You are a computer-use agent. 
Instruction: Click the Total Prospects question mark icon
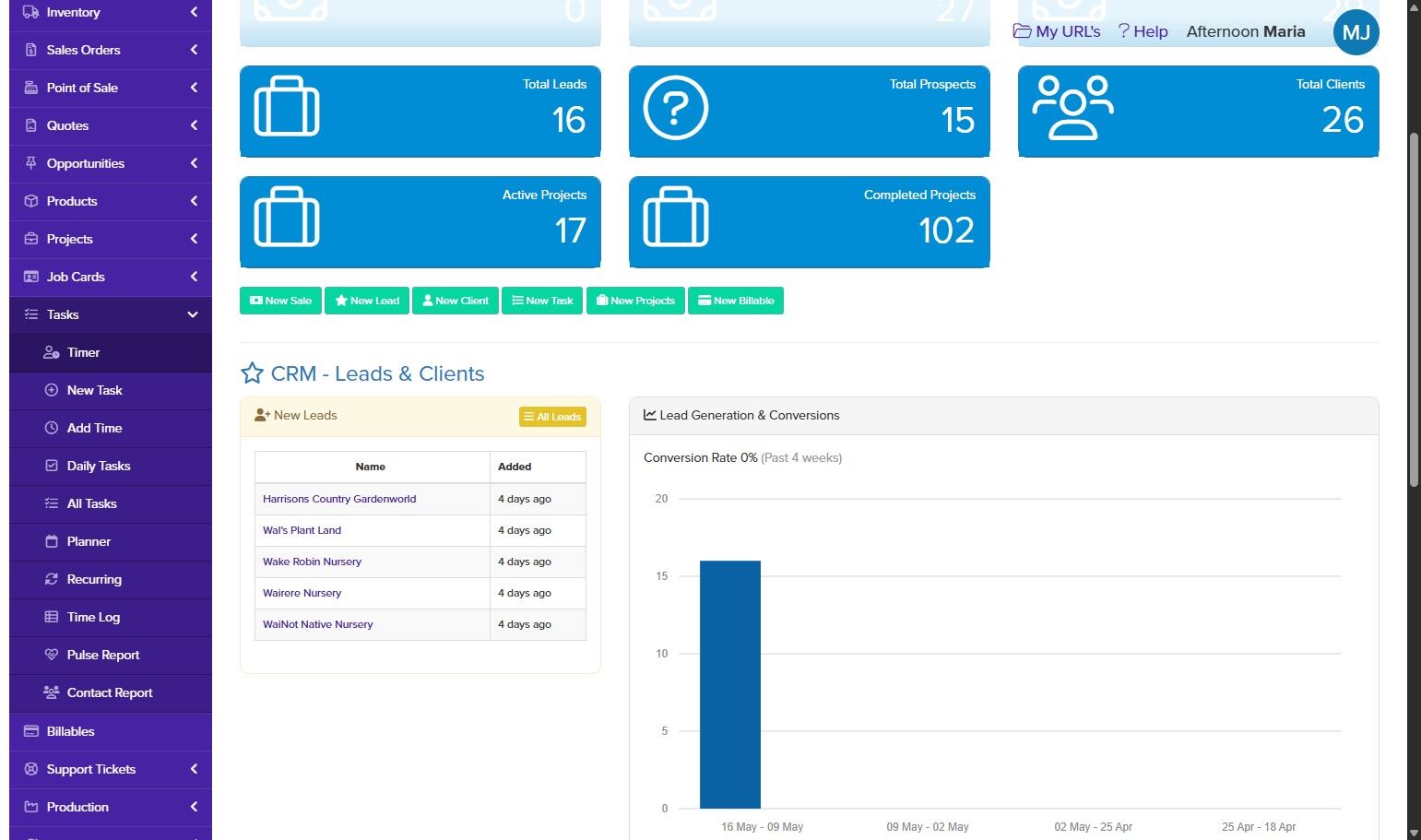(676, 108)
